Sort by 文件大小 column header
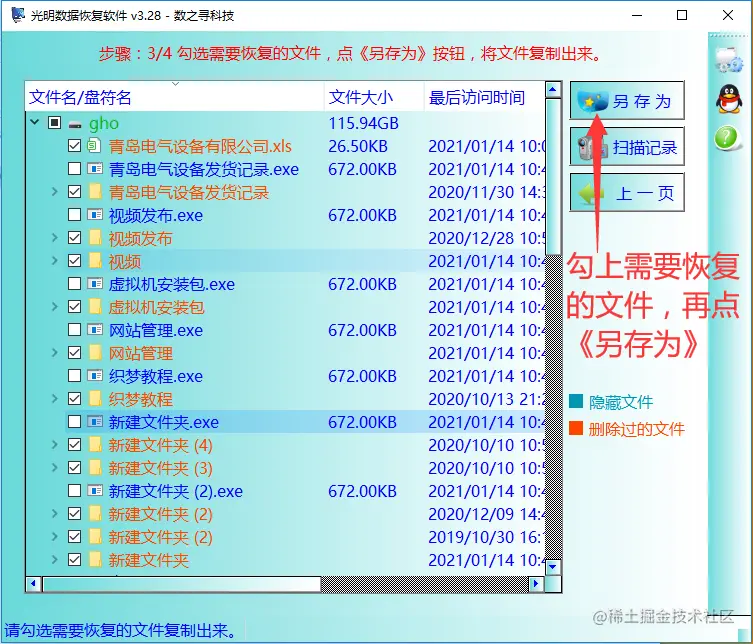The height and width of the screenshot is (644, 753). (x=374, y=97)
